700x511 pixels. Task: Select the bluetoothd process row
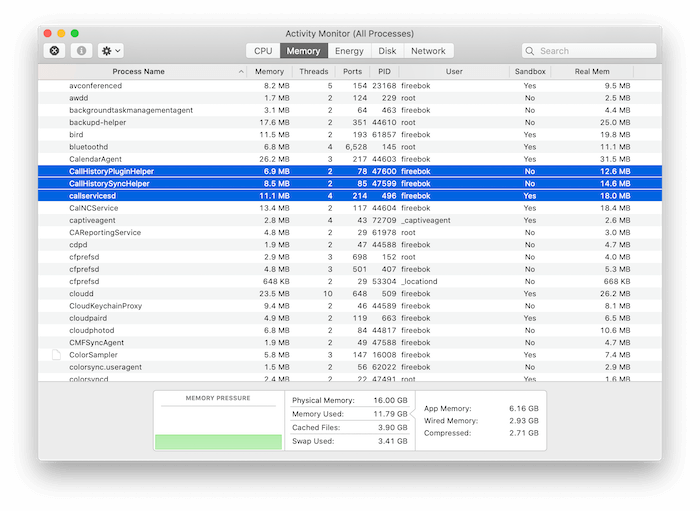coord(350,147)
